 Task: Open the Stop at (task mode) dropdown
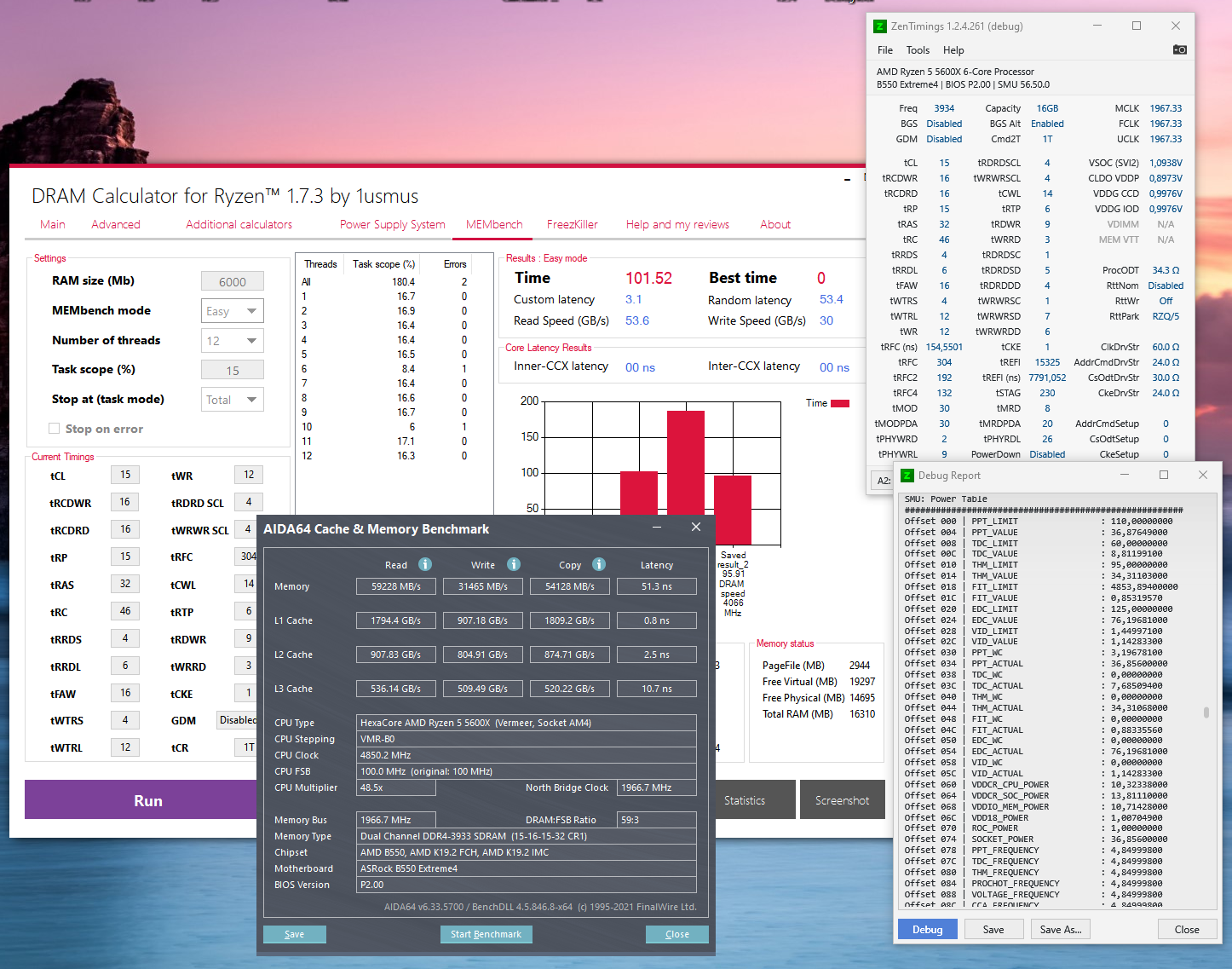tap(233, 400)
